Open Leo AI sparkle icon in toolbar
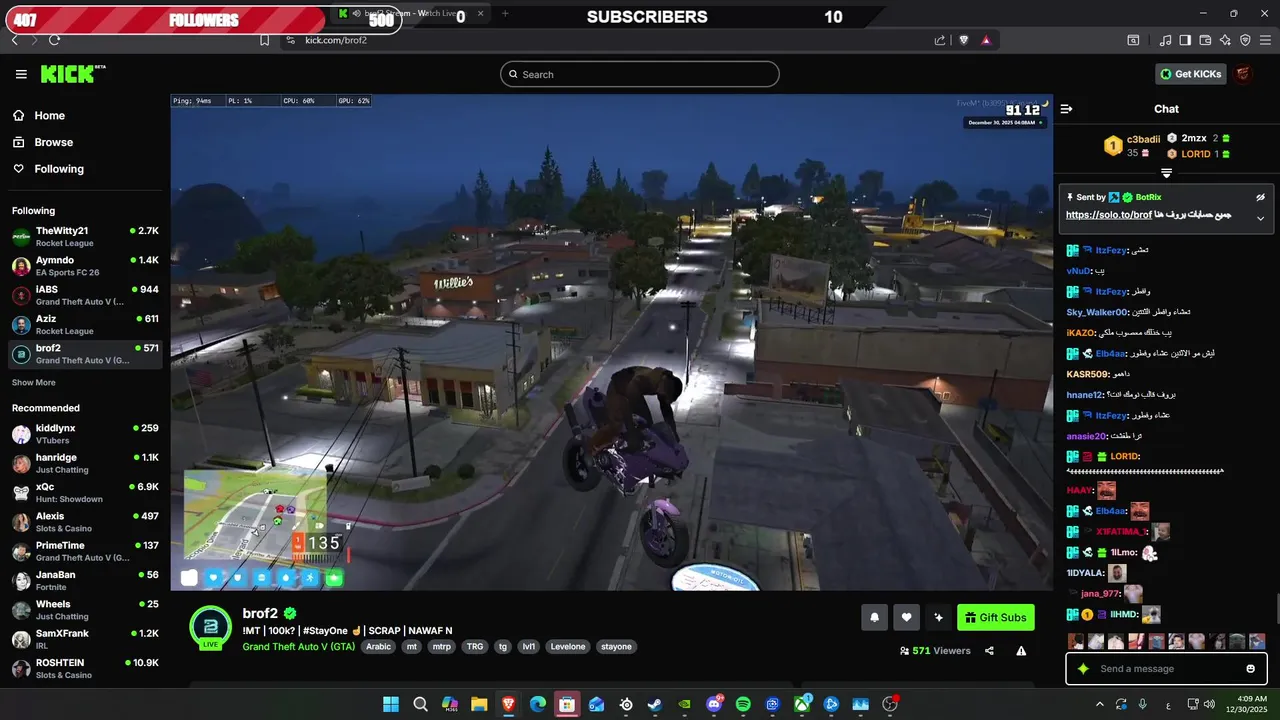Screen dimensions: 1280x720 (1225, 40)
